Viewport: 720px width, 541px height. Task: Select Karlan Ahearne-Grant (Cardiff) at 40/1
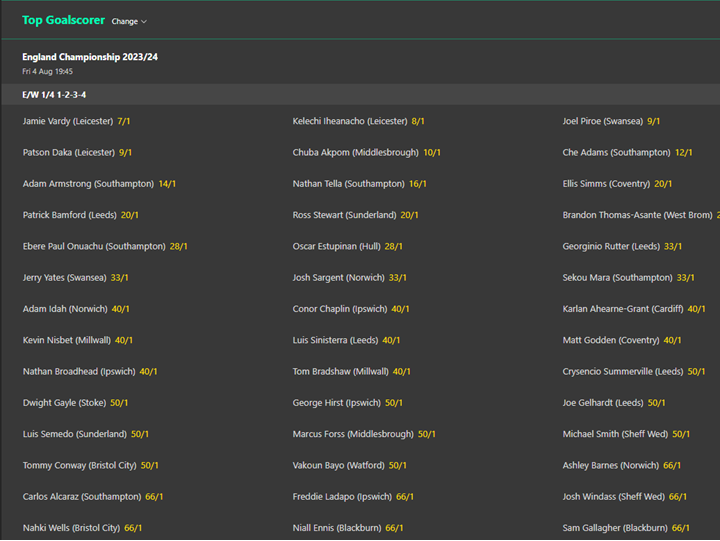634,309
